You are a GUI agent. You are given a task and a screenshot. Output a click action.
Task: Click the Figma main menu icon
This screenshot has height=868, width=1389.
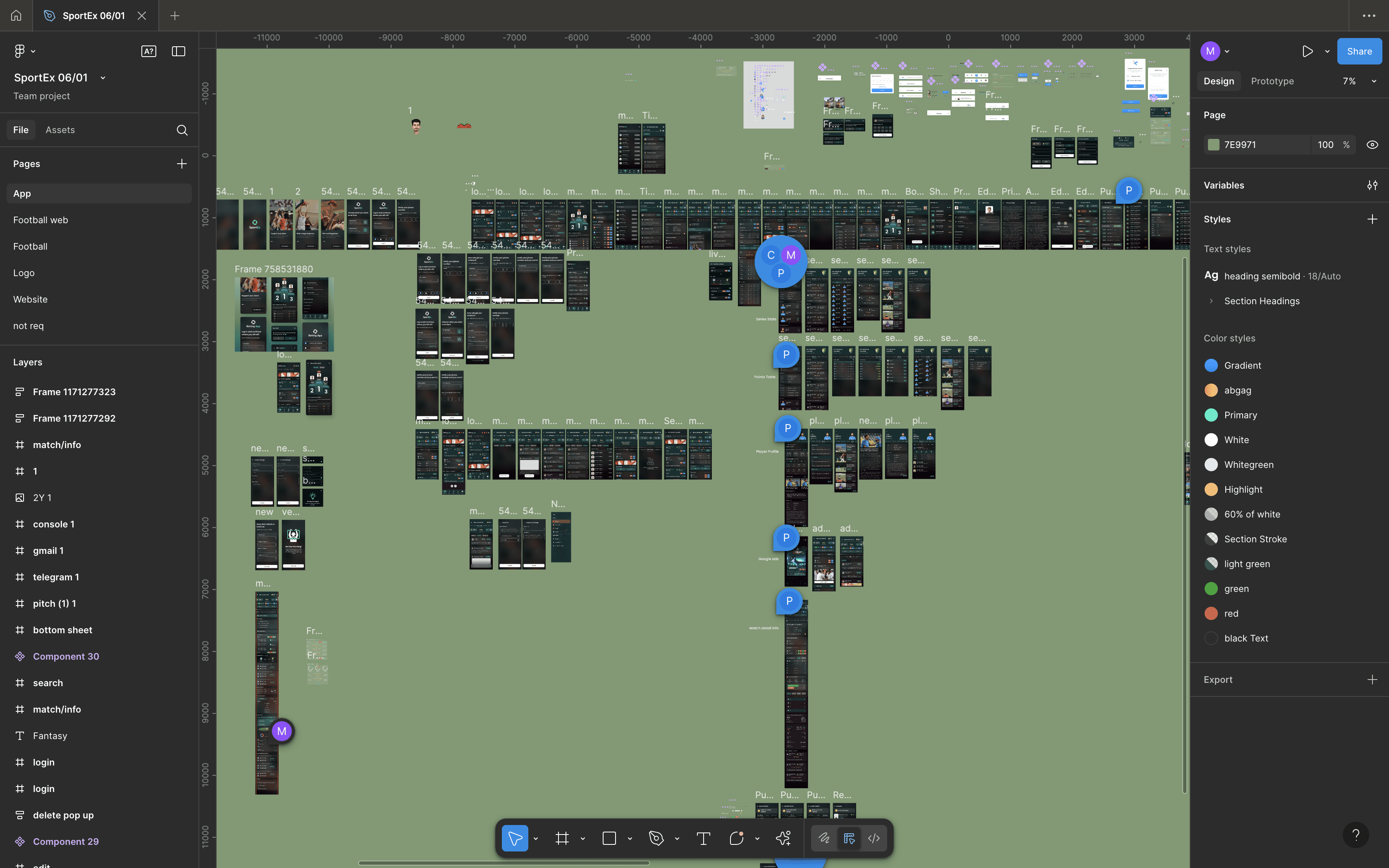coord(19,51)
